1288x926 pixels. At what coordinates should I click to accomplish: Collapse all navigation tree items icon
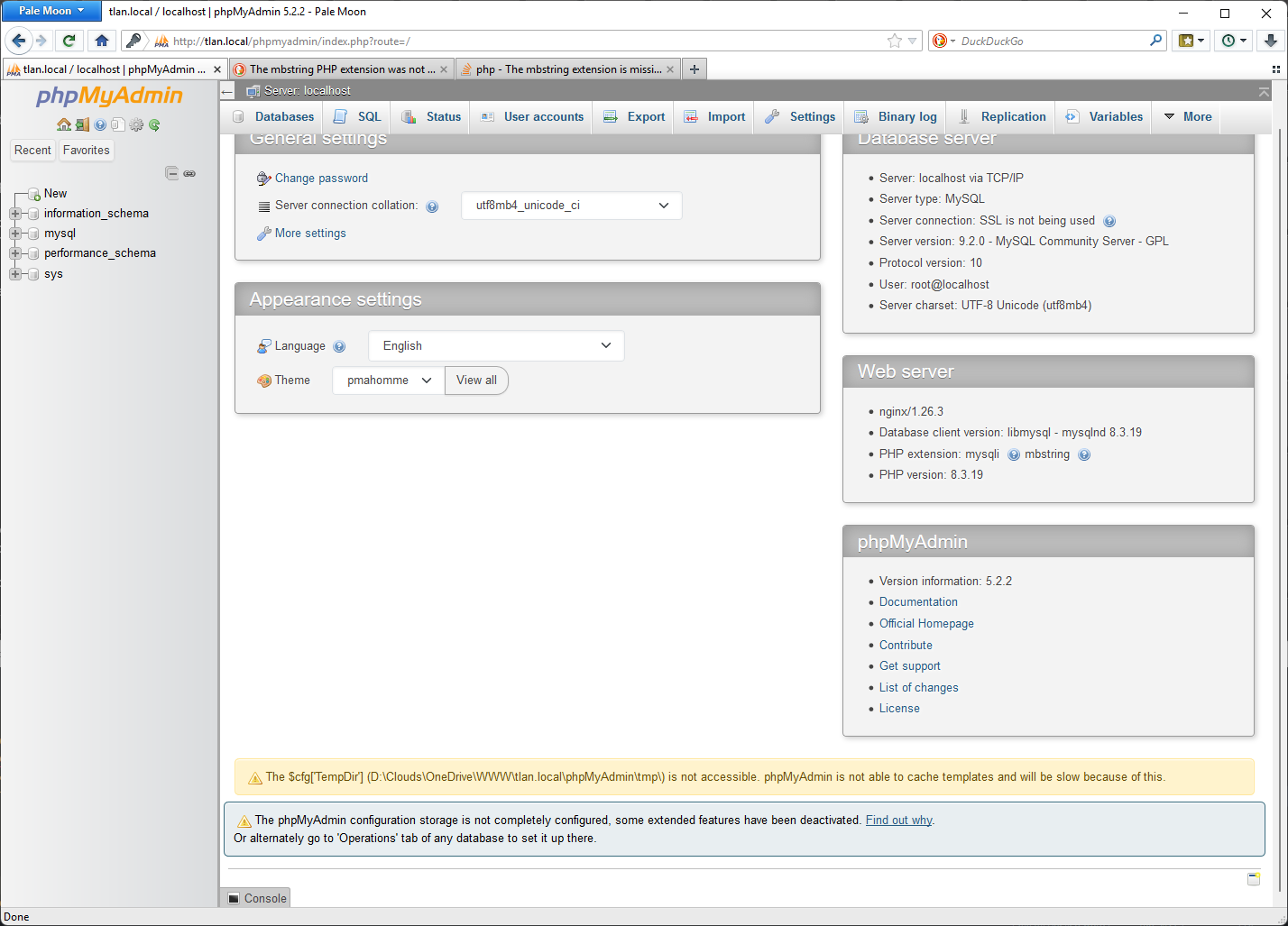171,173
